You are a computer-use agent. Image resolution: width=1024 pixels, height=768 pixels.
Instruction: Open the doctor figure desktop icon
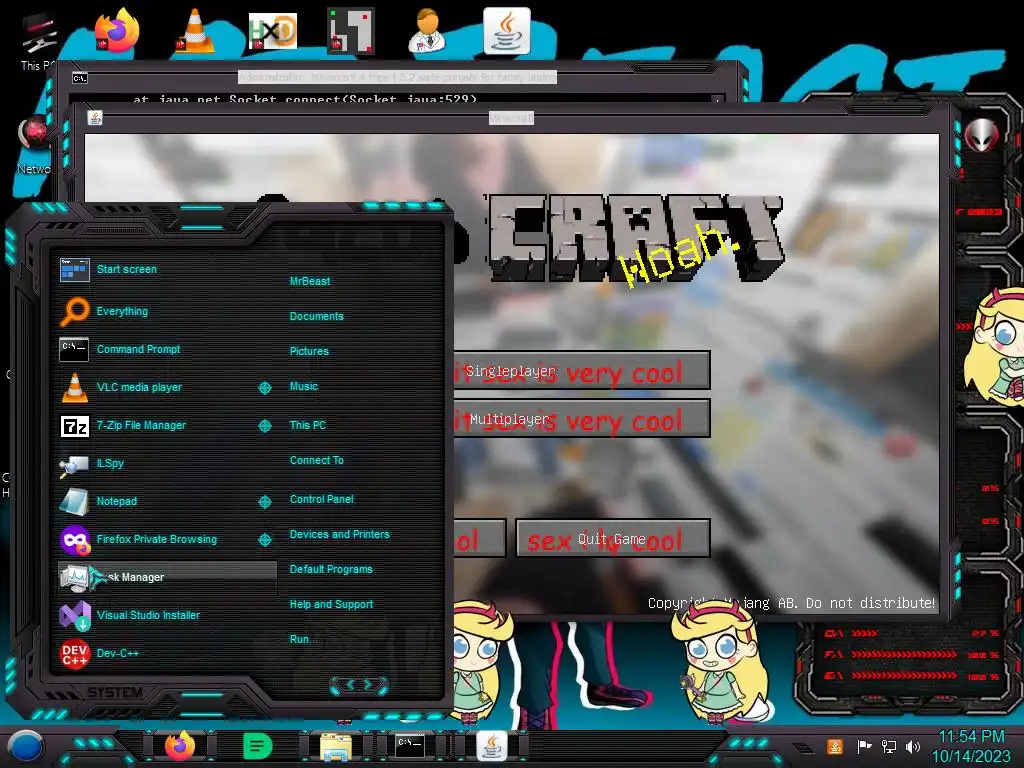pos(428,30)
